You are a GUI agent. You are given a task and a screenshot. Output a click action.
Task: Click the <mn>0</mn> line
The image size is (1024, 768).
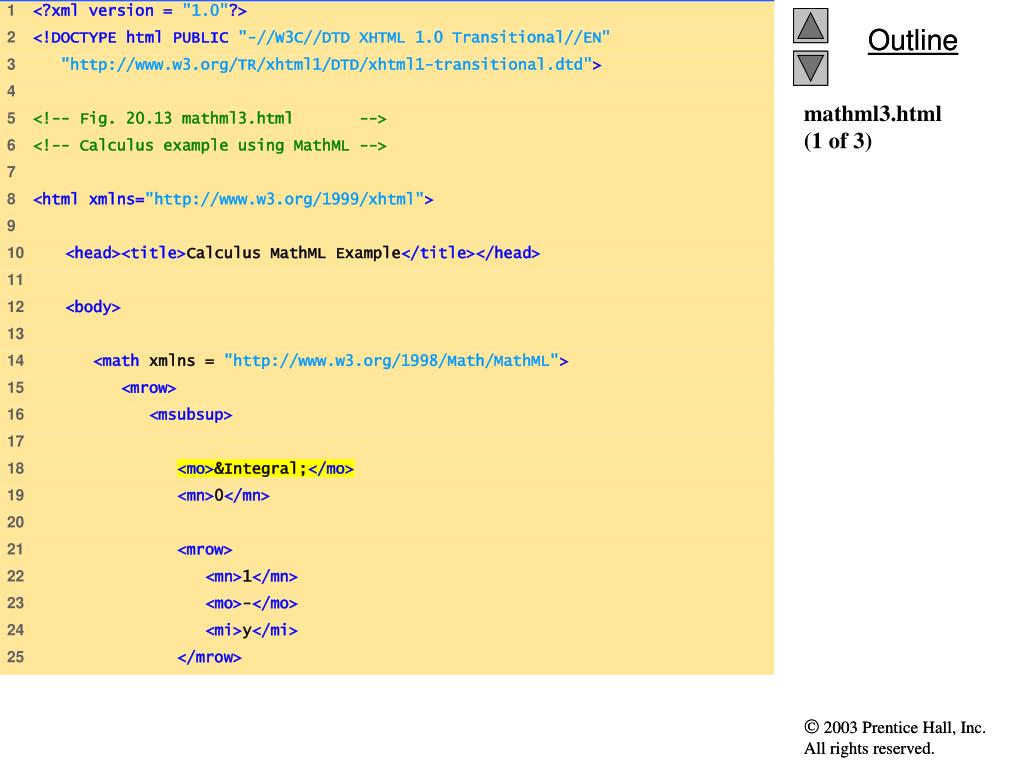[223, 496]
